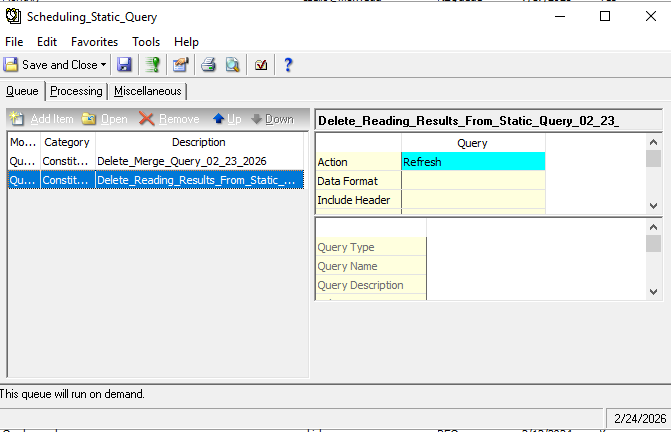Click the upper grid scroll down arrow
The height and width of the screenshot is (432, 671).
(x=653, y=206)
